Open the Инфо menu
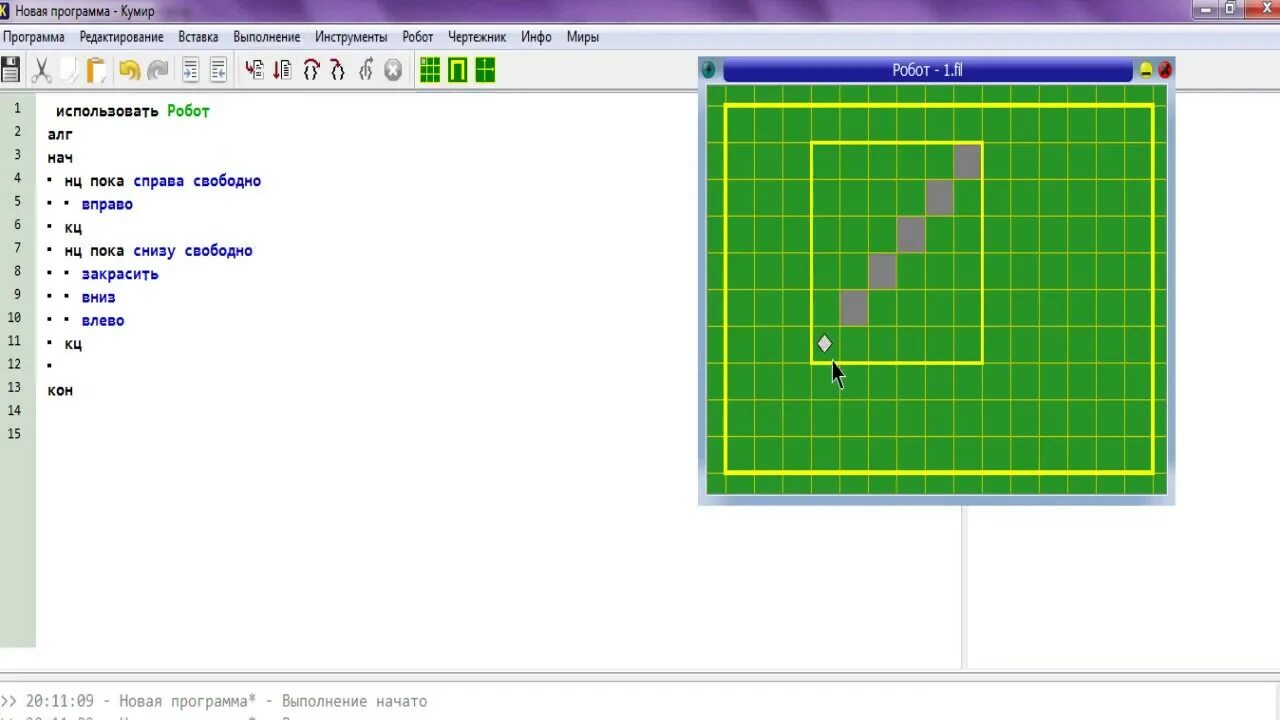Viewport: 1280px width, 720px height. click(536, 37)
